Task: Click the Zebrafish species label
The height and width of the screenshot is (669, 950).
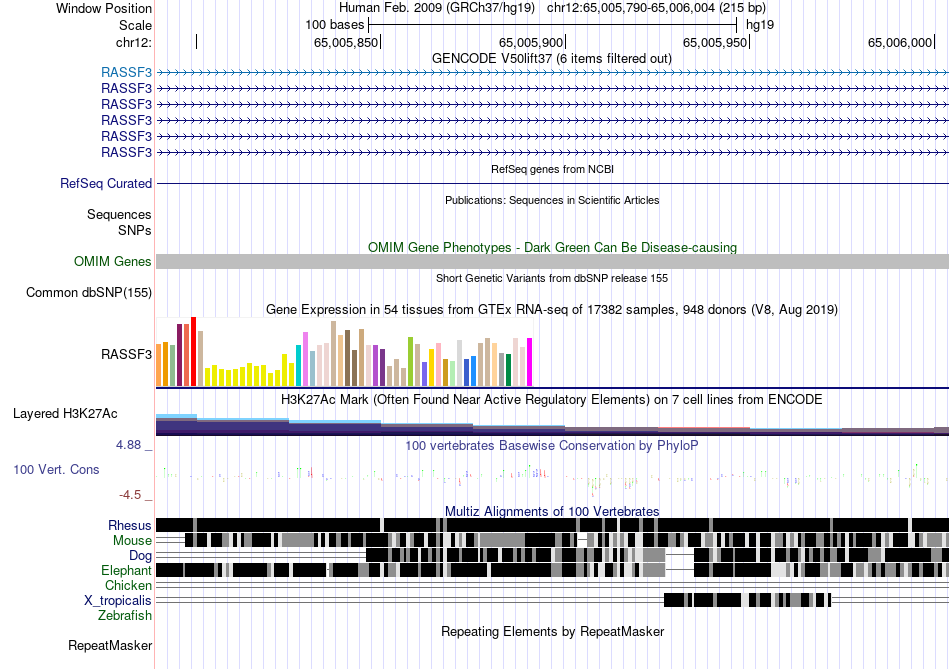Action: pos(125,616)
